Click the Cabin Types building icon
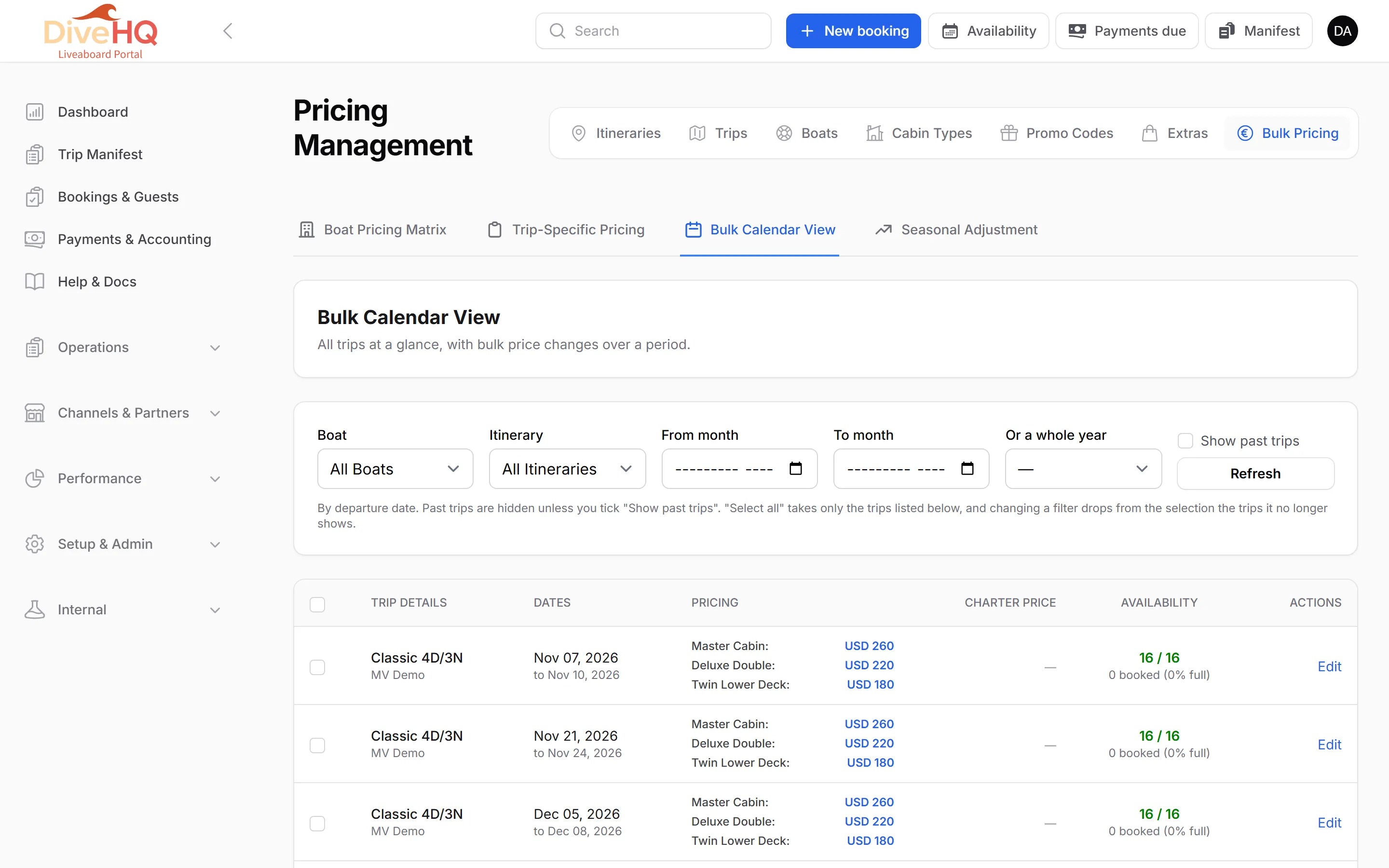1389x868 pixels. click(875, 133)
